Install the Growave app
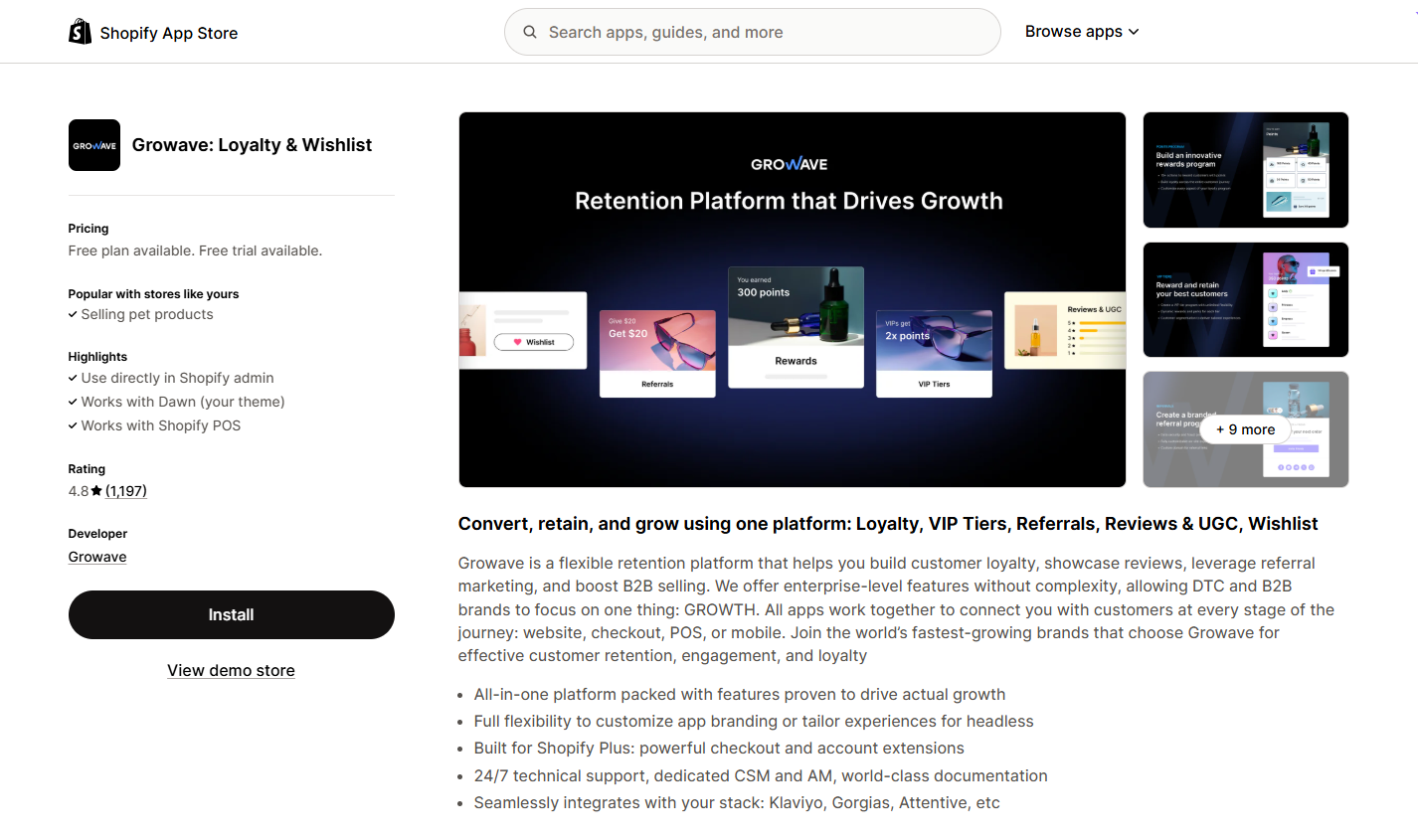This screenshot has height=840, width=1418. pyautogui.click(x=231, y=614)
